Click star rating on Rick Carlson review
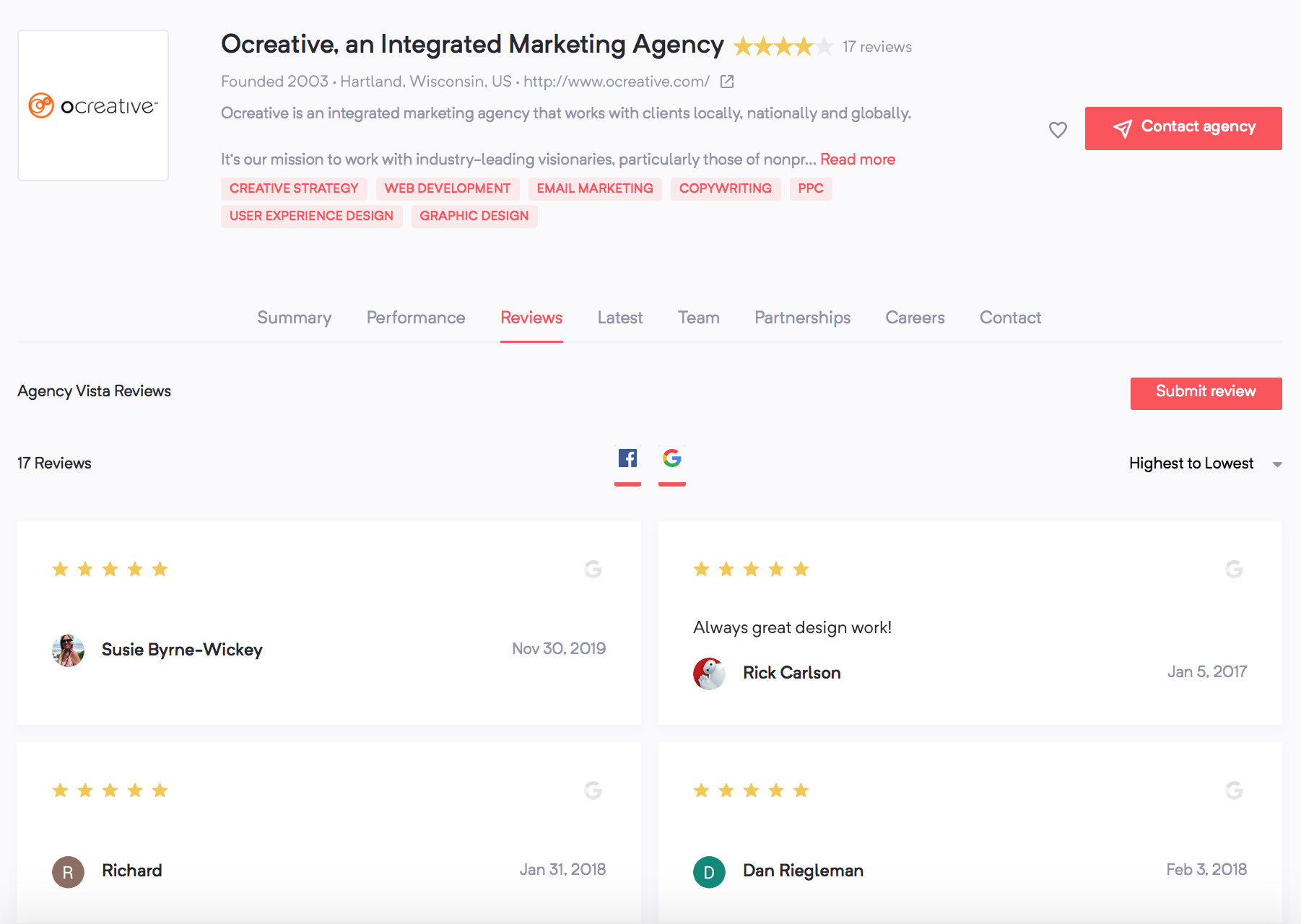 point(751,570)
